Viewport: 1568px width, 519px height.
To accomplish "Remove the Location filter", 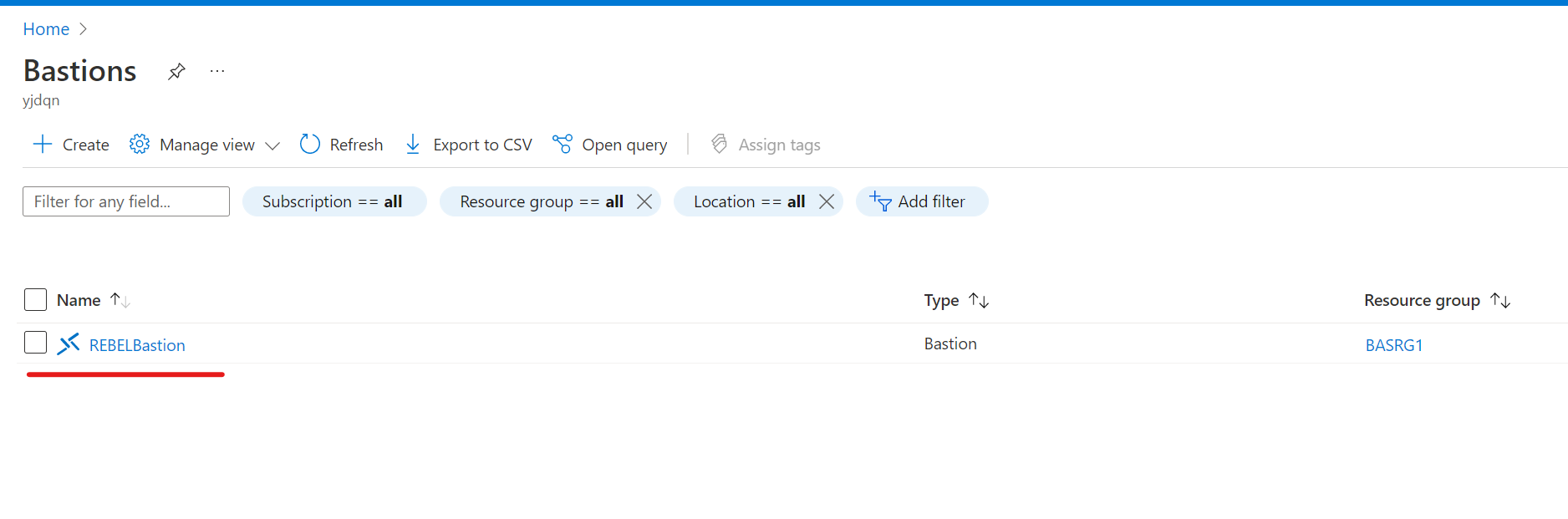I will coord(827,201).
